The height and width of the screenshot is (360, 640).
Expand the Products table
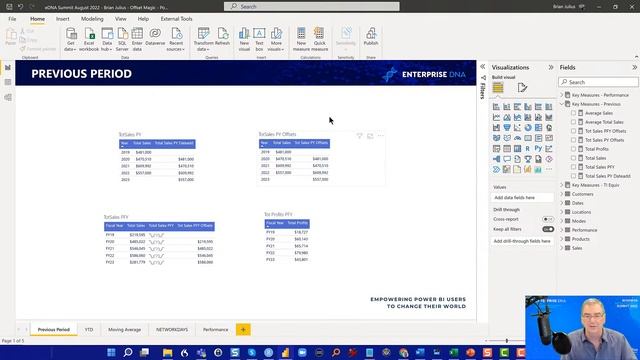pyautogui.click(x=562, y=239)
